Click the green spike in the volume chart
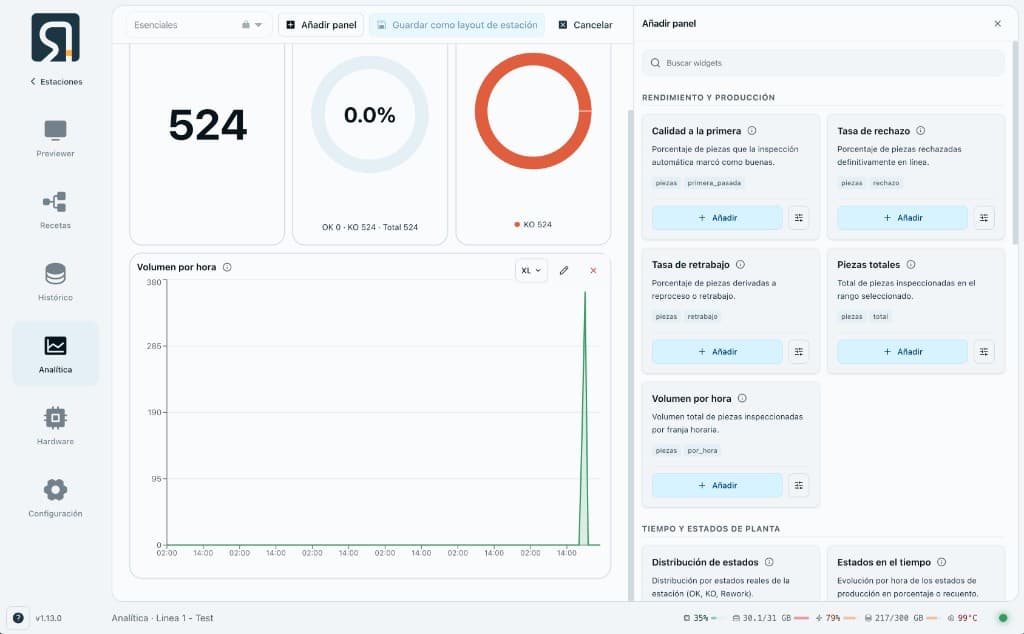 pyautogui.click(x=584, y=418)
